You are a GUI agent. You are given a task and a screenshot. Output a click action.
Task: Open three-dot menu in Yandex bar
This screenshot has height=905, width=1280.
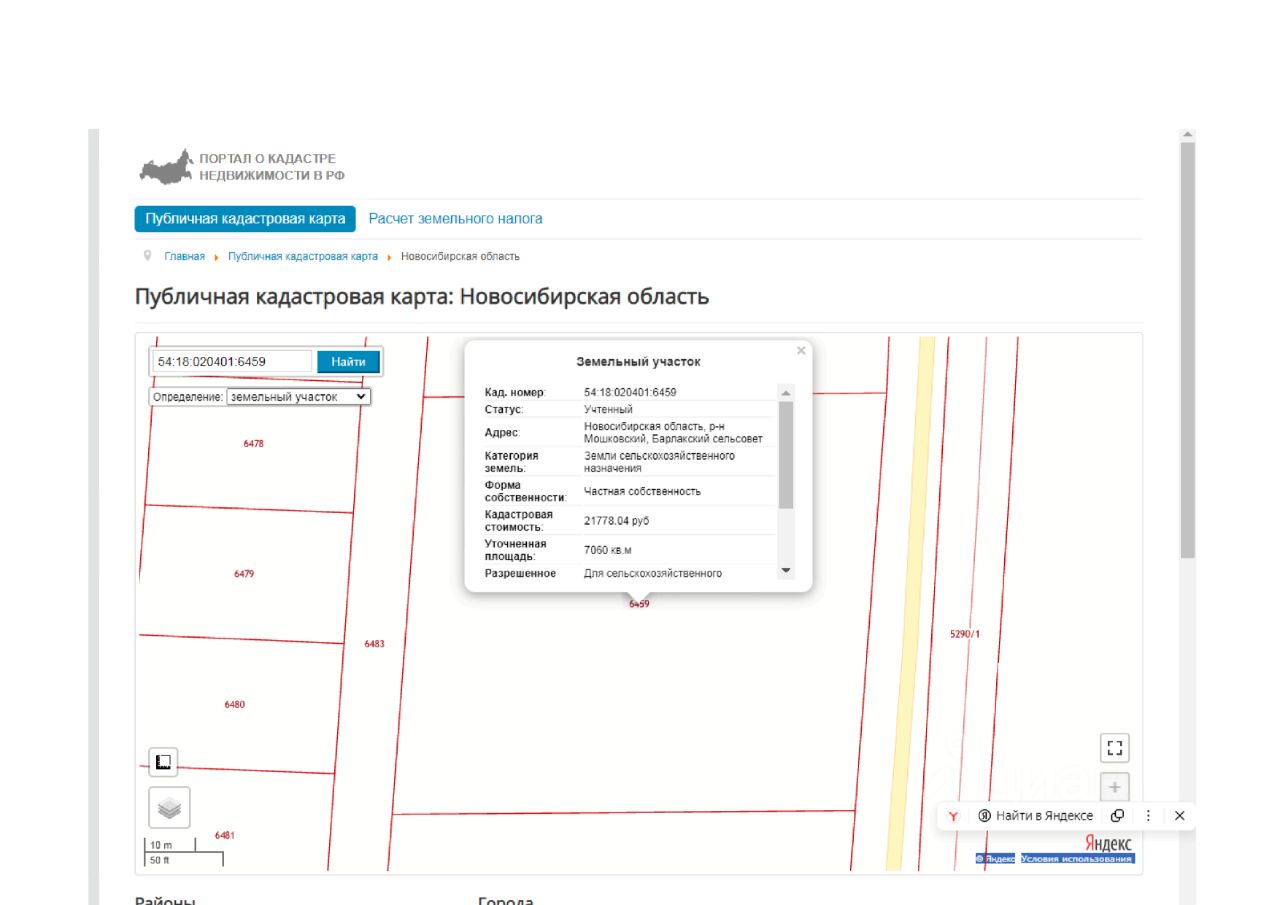(x=1148, y=816)
